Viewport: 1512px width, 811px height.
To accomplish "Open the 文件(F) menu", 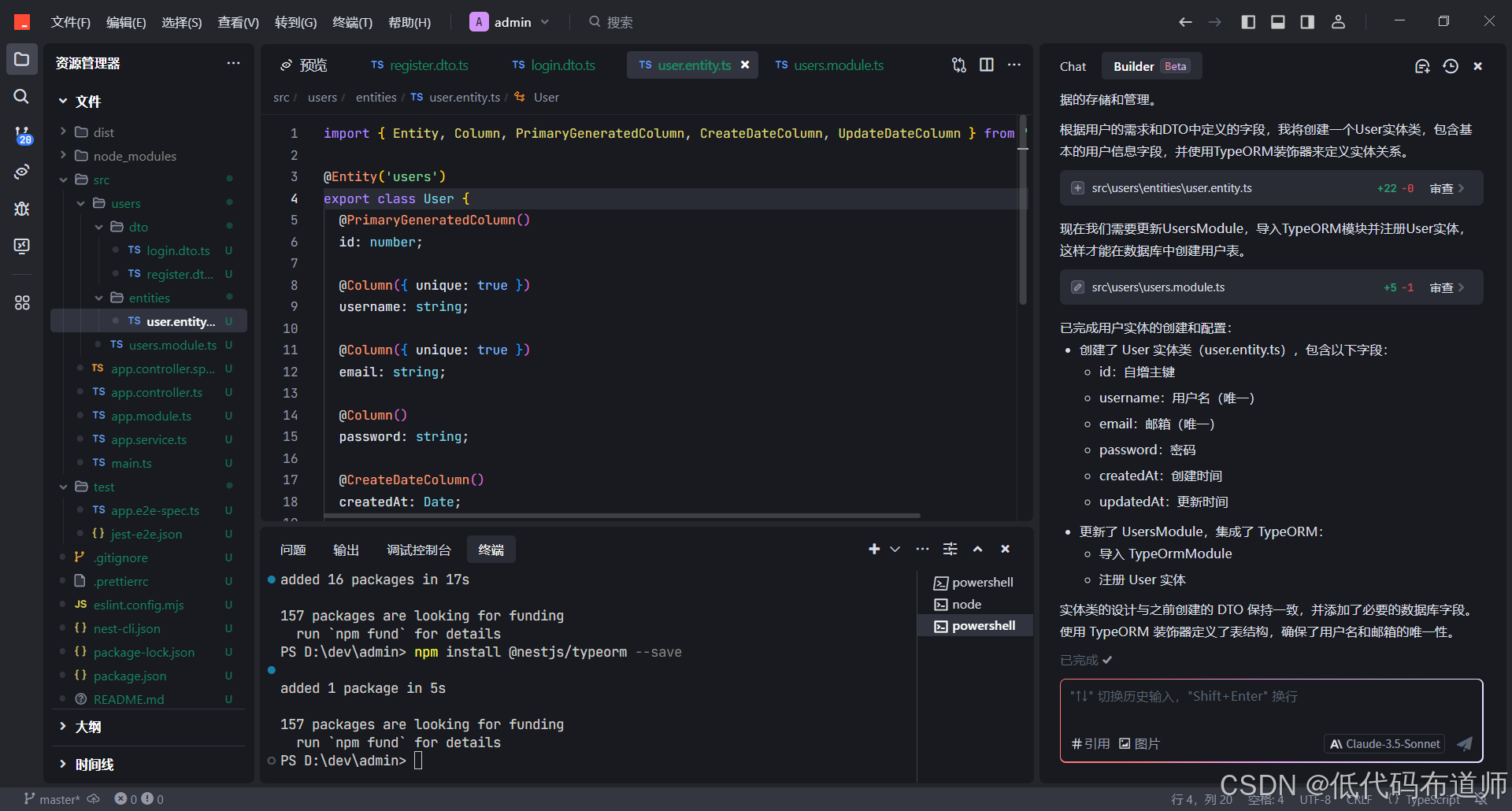I will point(70,22).
